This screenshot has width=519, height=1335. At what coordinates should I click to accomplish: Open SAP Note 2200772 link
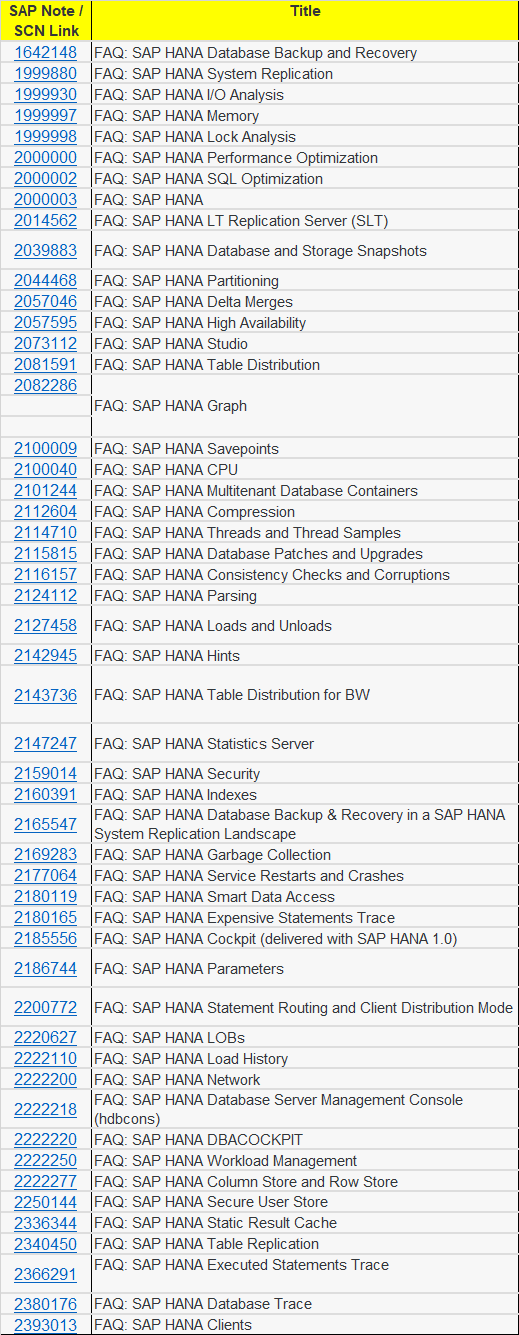(x=45, y=1008)
